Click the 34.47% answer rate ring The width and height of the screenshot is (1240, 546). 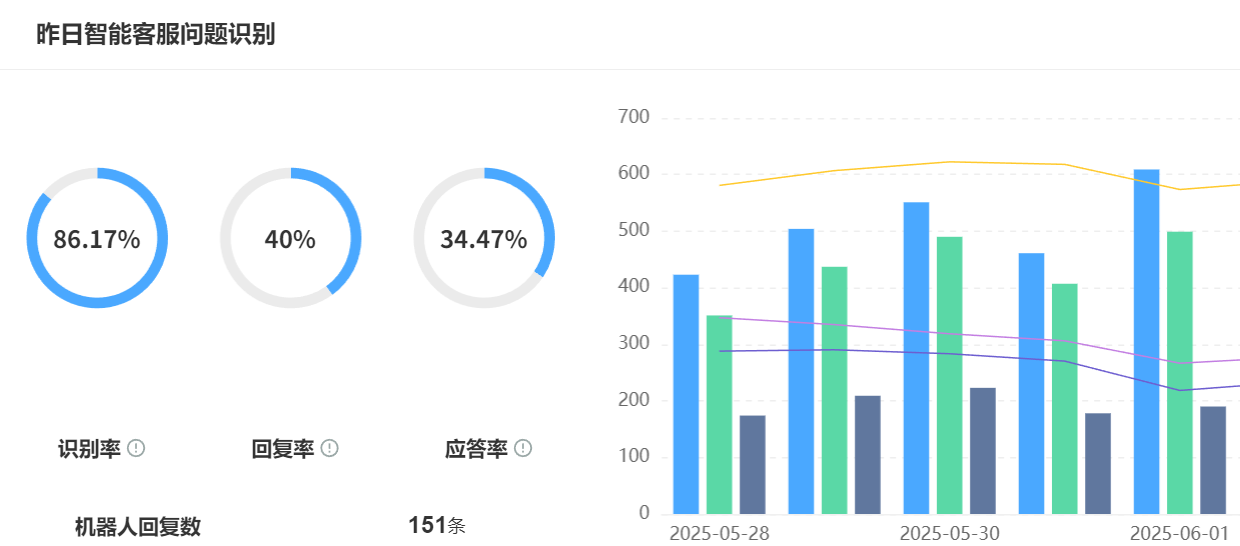coord(484,239)
